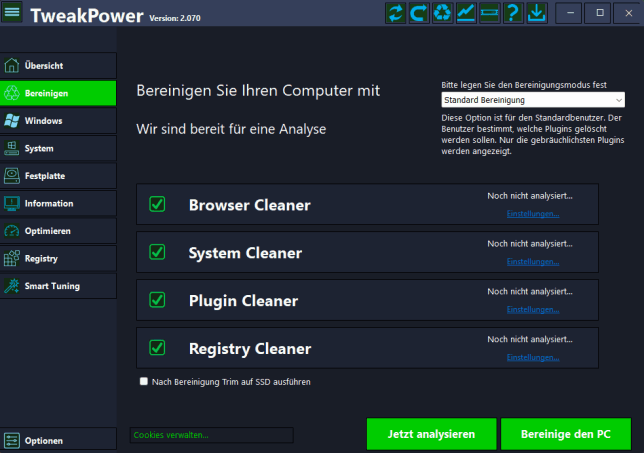Select the Festplatte sidebar tab
The image size is (644, 453).
pyautogui.click(x=58, y=176)
